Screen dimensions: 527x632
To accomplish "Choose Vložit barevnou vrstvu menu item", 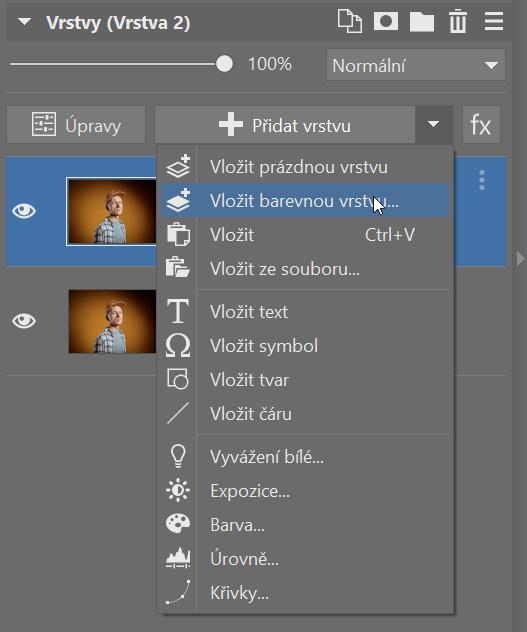I will 305,201.
